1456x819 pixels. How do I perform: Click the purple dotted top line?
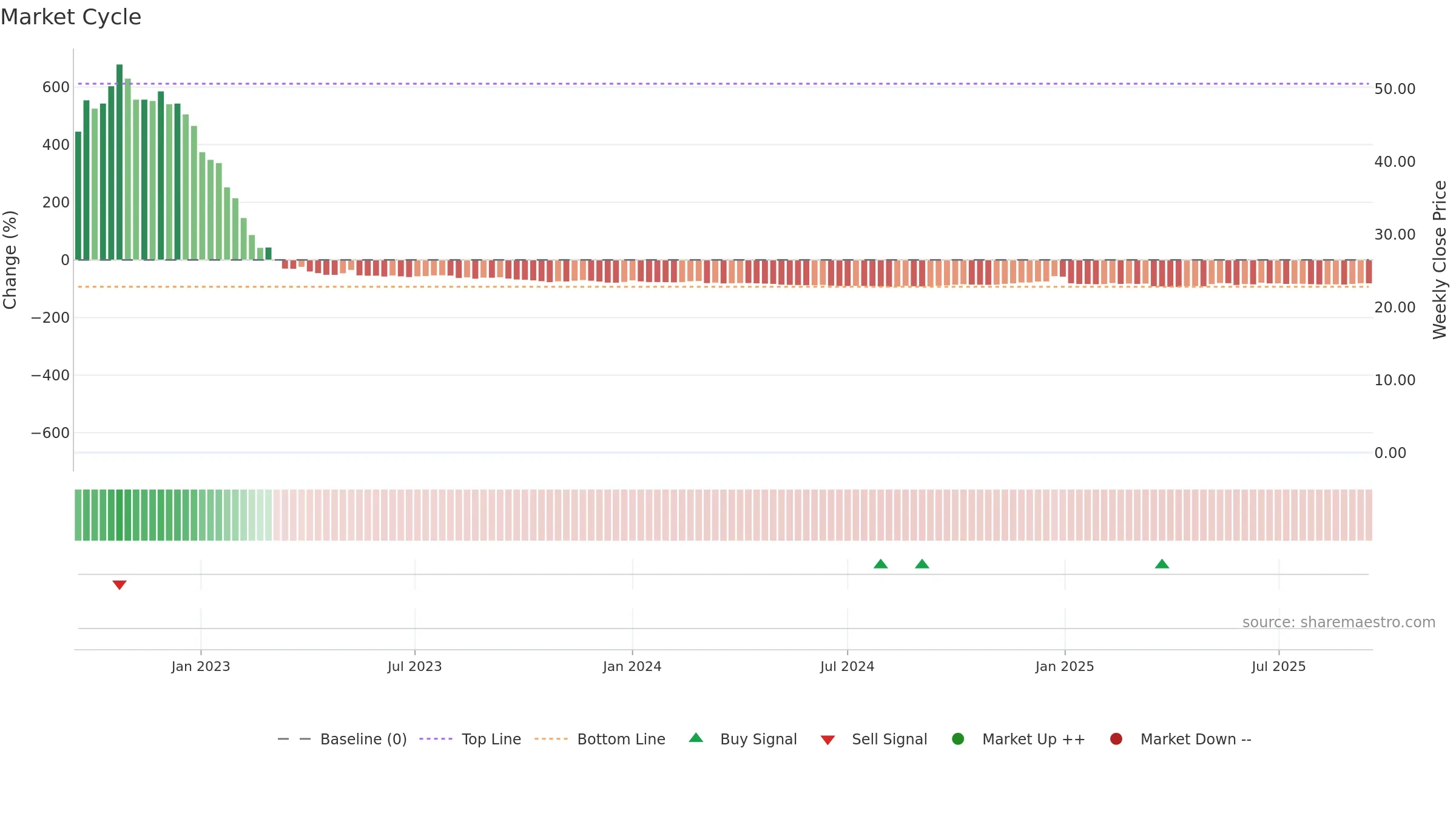[723, 84]
